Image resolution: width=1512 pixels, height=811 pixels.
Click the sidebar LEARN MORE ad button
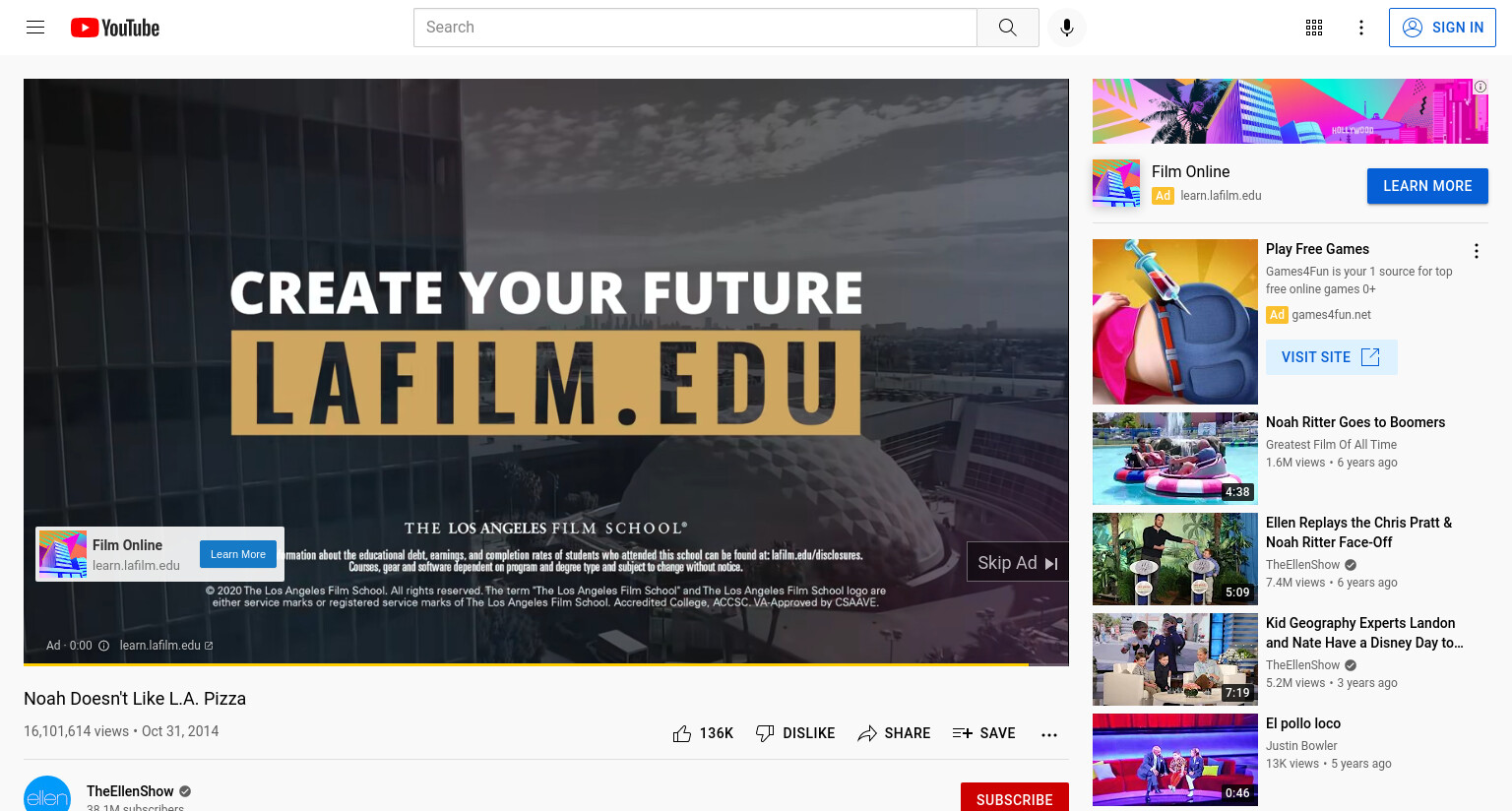point(1427,186)
